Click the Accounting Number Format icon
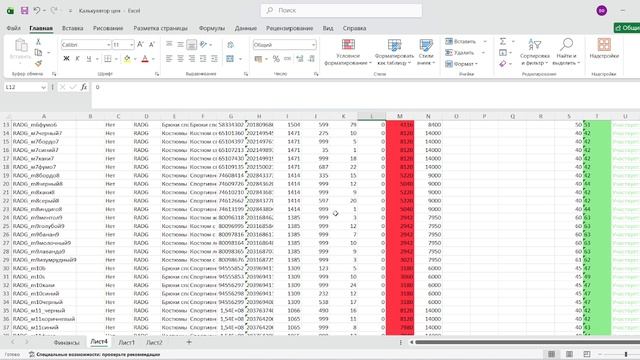Screen dimensions: 640x360 tap(258, 59)
